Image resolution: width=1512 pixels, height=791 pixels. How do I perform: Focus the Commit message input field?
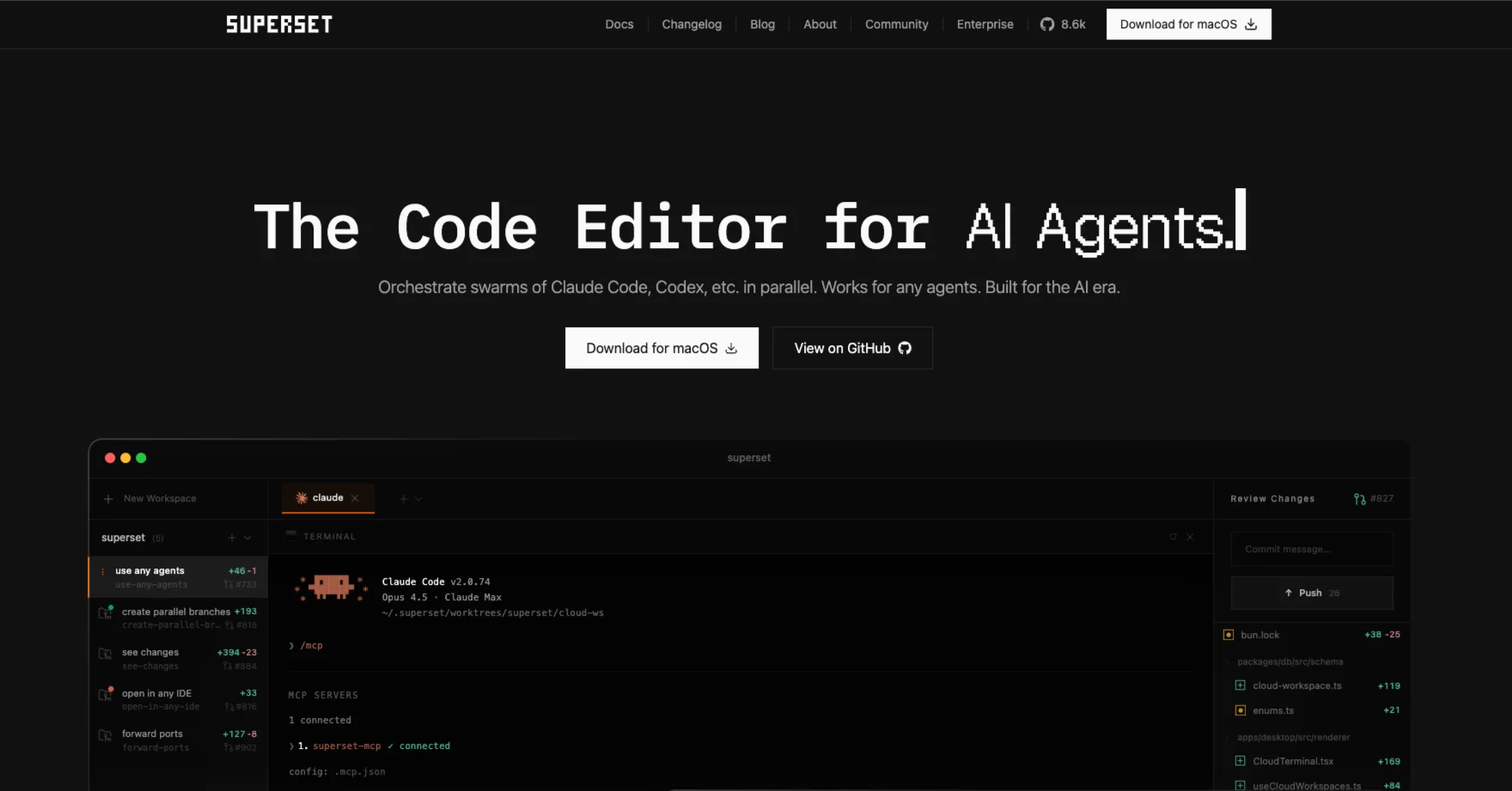click(1312, 549)
